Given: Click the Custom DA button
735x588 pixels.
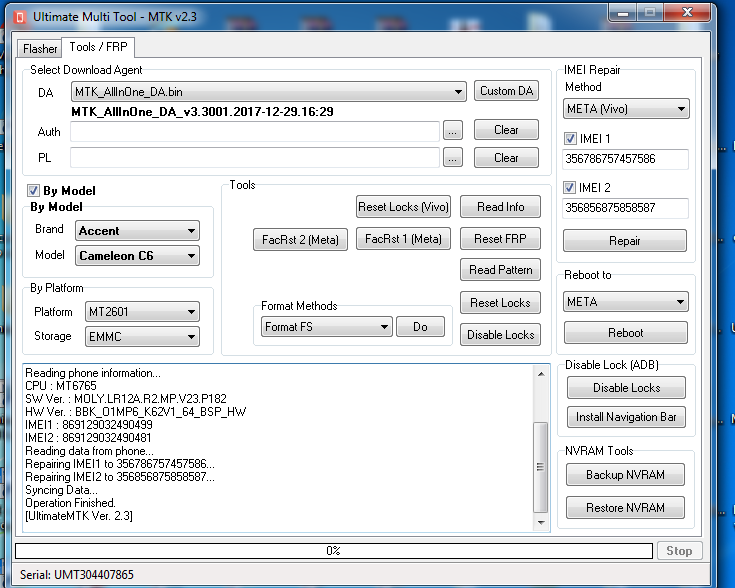Looking at the screenshot, I should [x=506, y=90].
